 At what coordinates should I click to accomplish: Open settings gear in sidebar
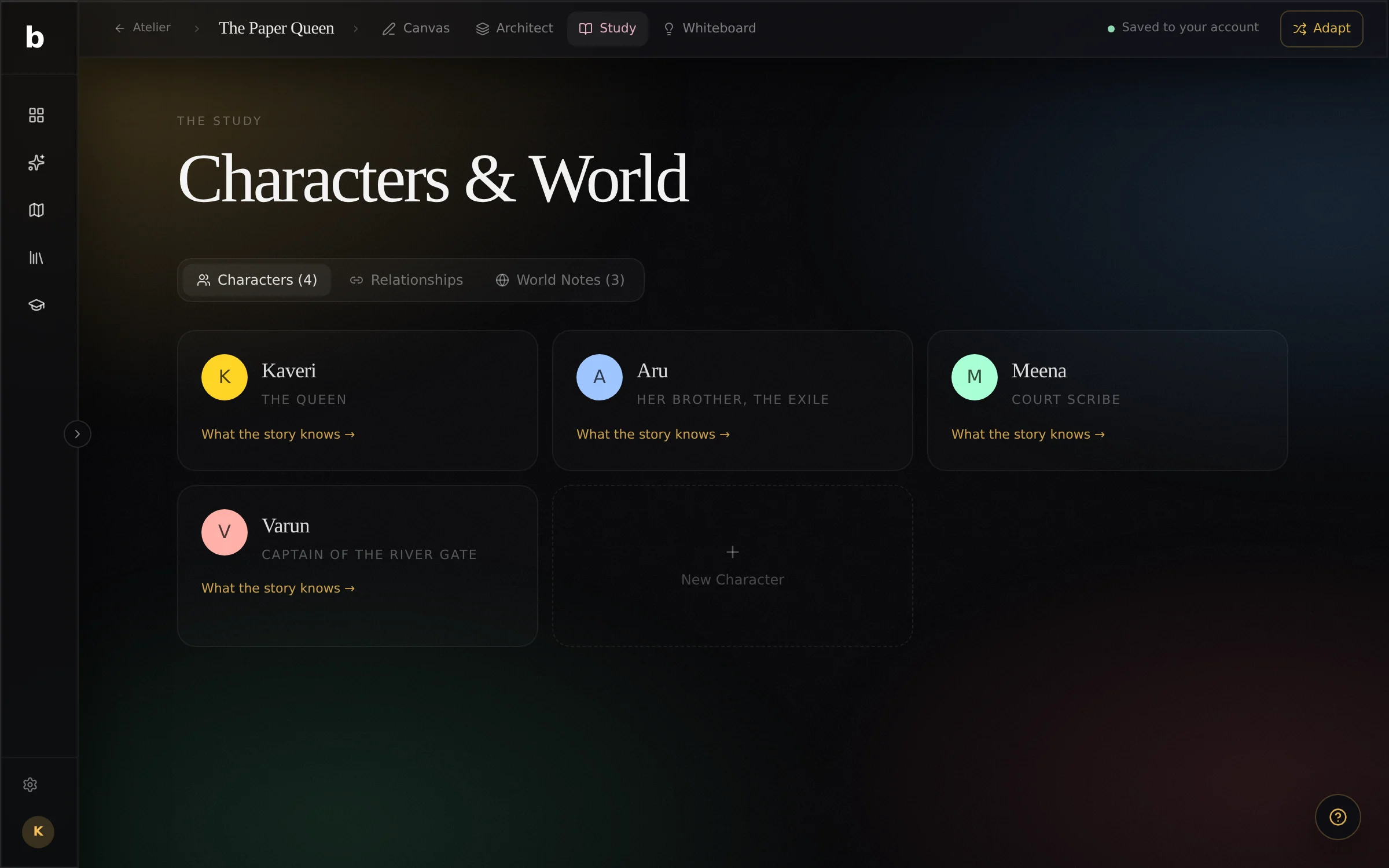pyautogui.click(x=30, y=785)
